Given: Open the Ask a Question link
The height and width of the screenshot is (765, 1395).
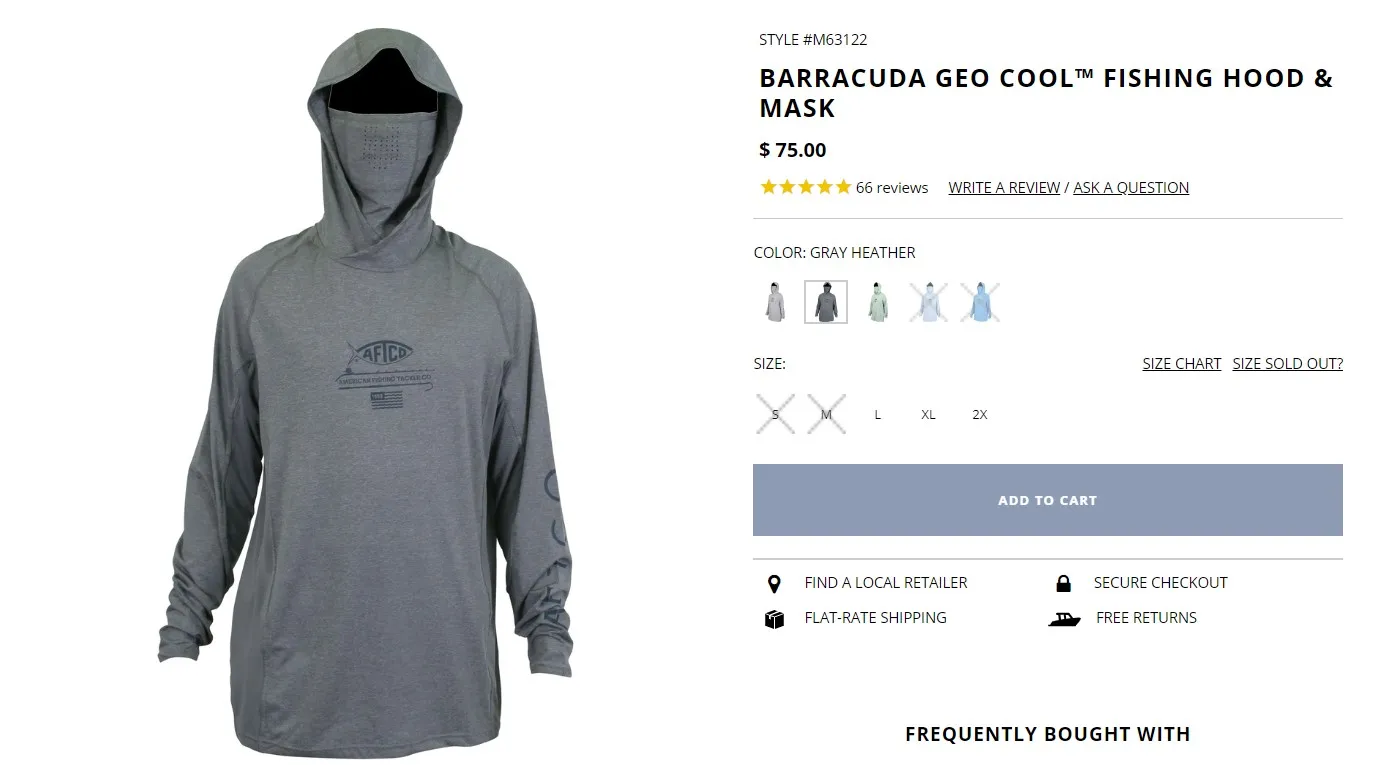Looking at the screenshot, I should click(1131, 188).
